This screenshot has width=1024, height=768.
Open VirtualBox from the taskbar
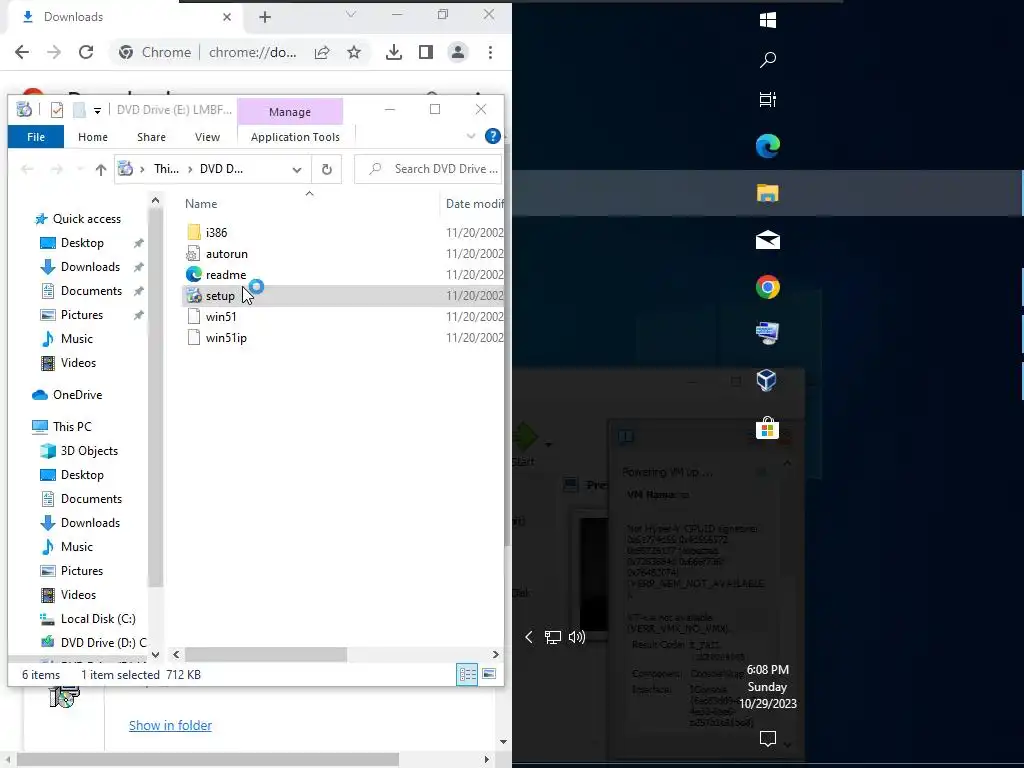(767, 381)
